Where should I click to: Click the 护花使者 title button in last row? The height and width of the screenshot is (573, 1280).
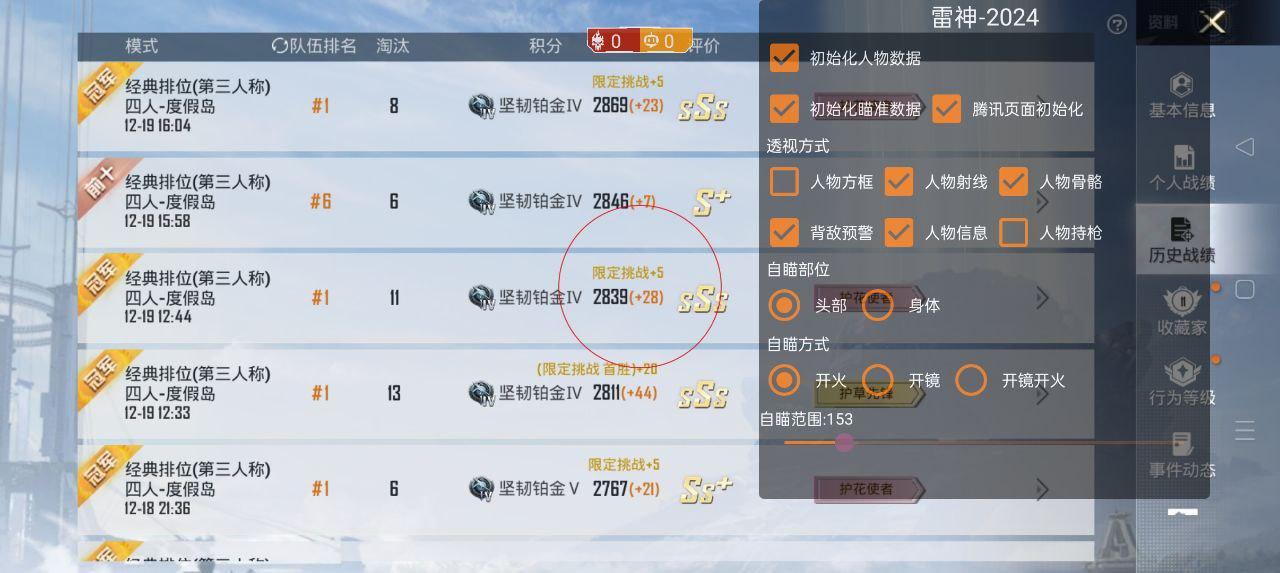tap(853, 489)
